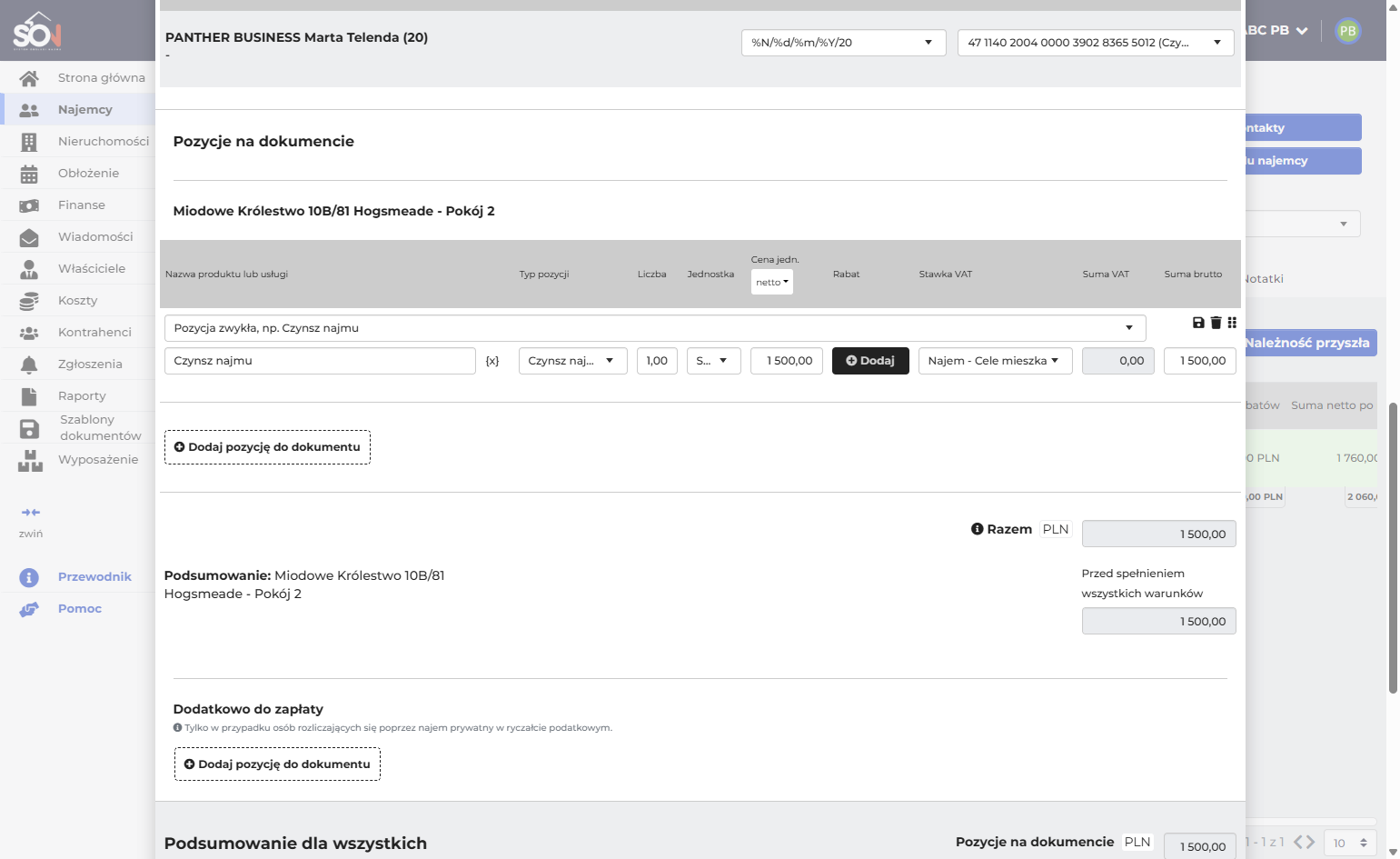The image size is (1400, 859).
Task: Open Zgłoszenia bell icon
Action: click(29, 365)
